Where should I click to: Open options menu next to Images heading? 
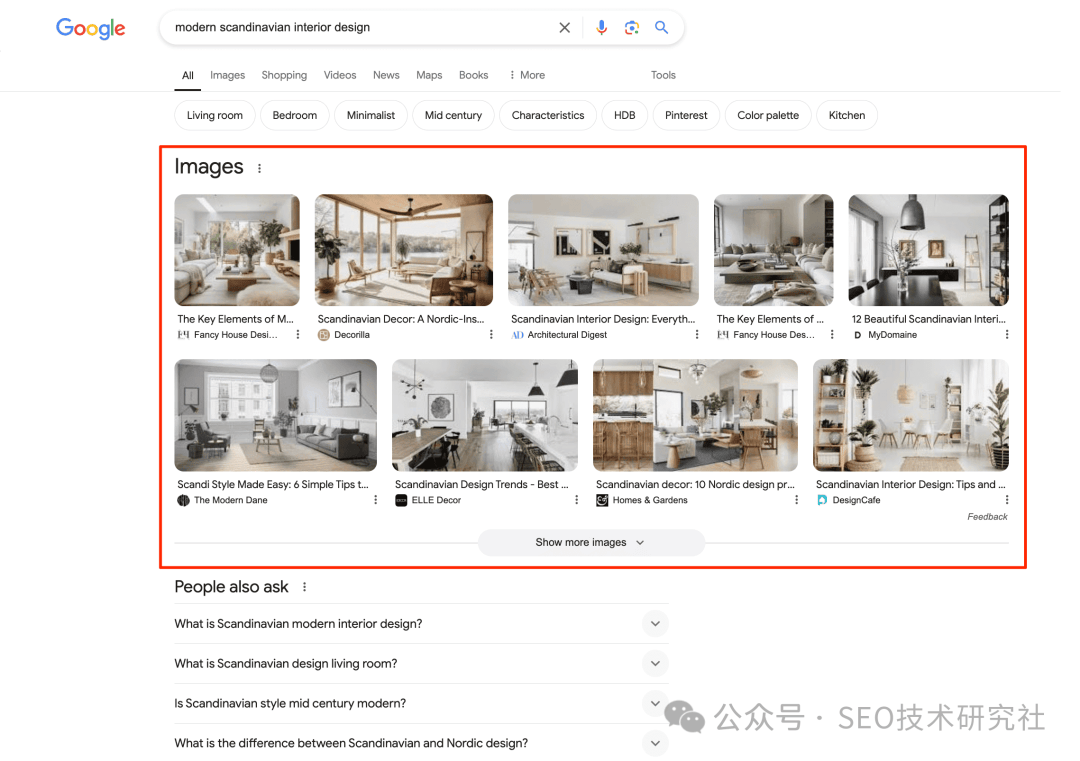(259, 167)
